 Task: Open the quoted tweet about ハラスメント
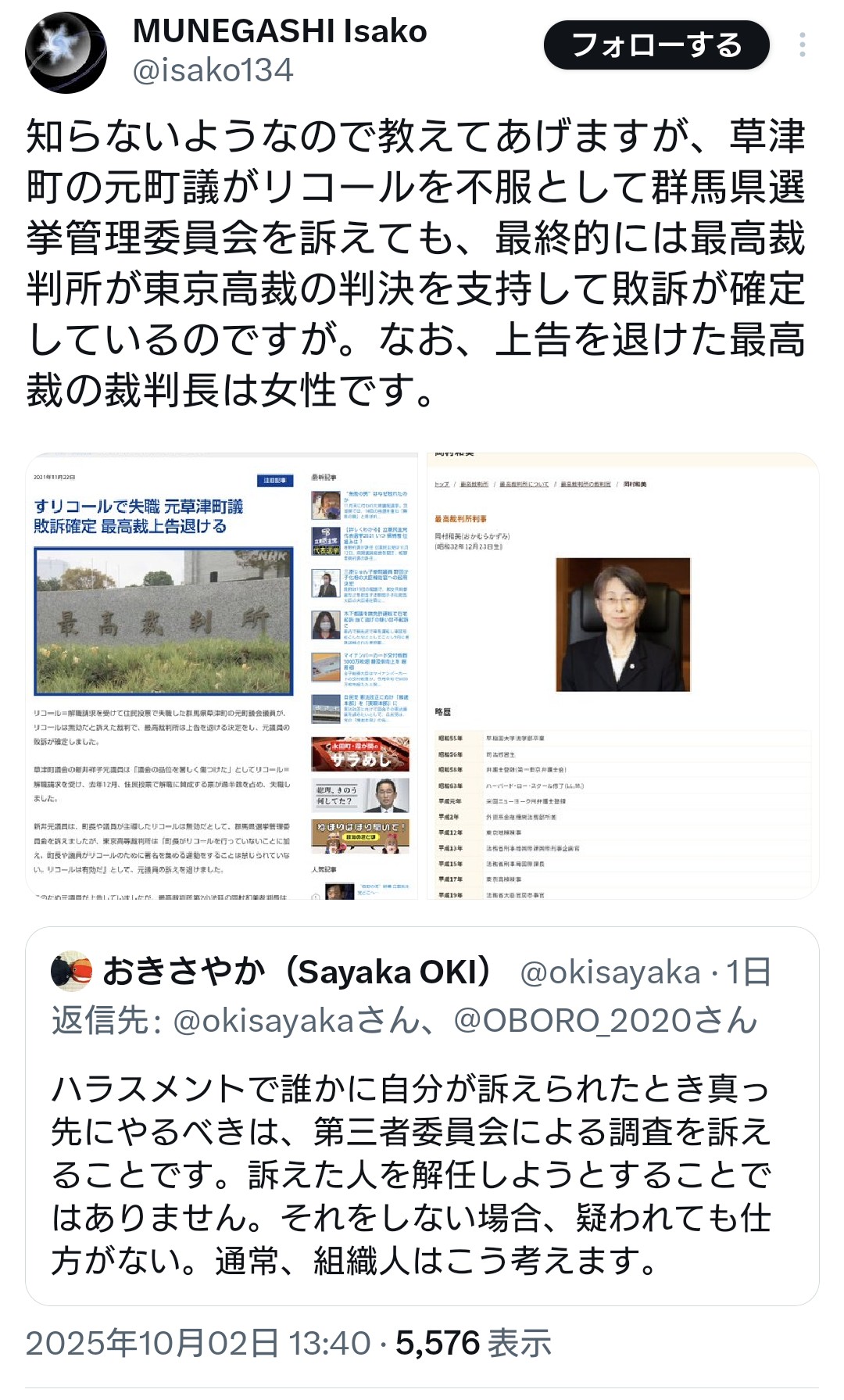411,1174
